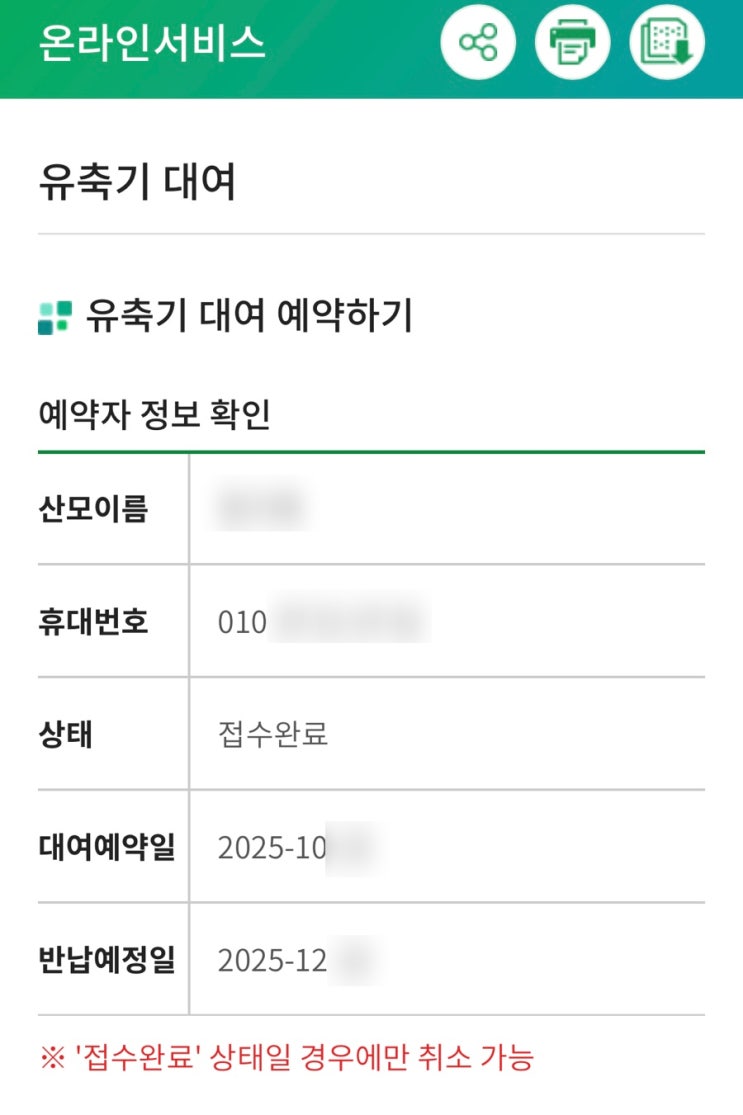This screenshot has height=1115, width=743.
Task: Click the blurred 산모이름 value
Action: tap(260, 509)
